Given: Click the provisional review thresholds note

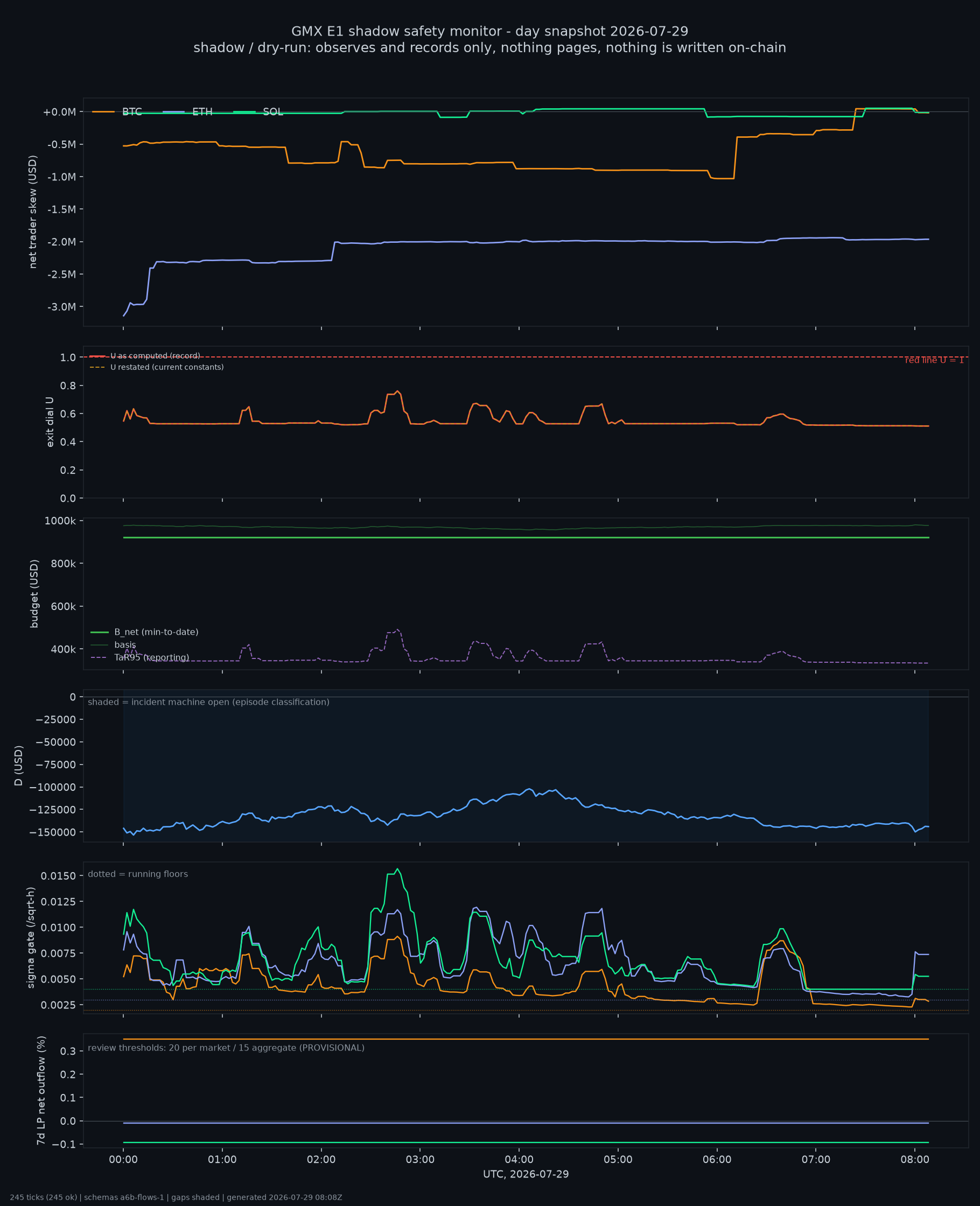Looking at the screenshot, I should point(226,1048).
